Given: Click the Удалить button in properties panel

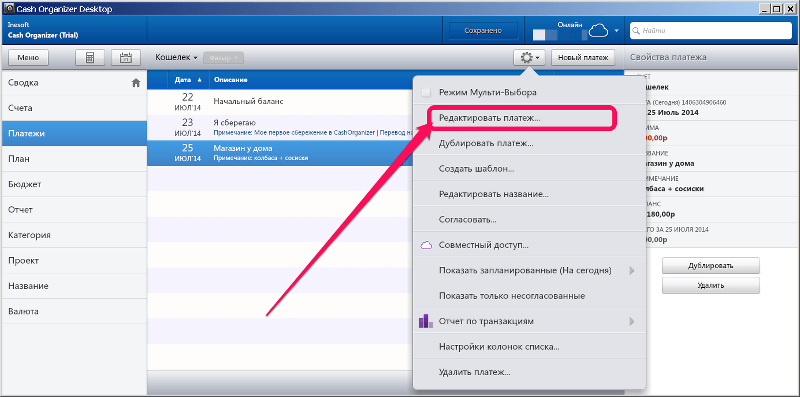Looking at the screenshot, I should pyautogui.click(x=711, y=285).
